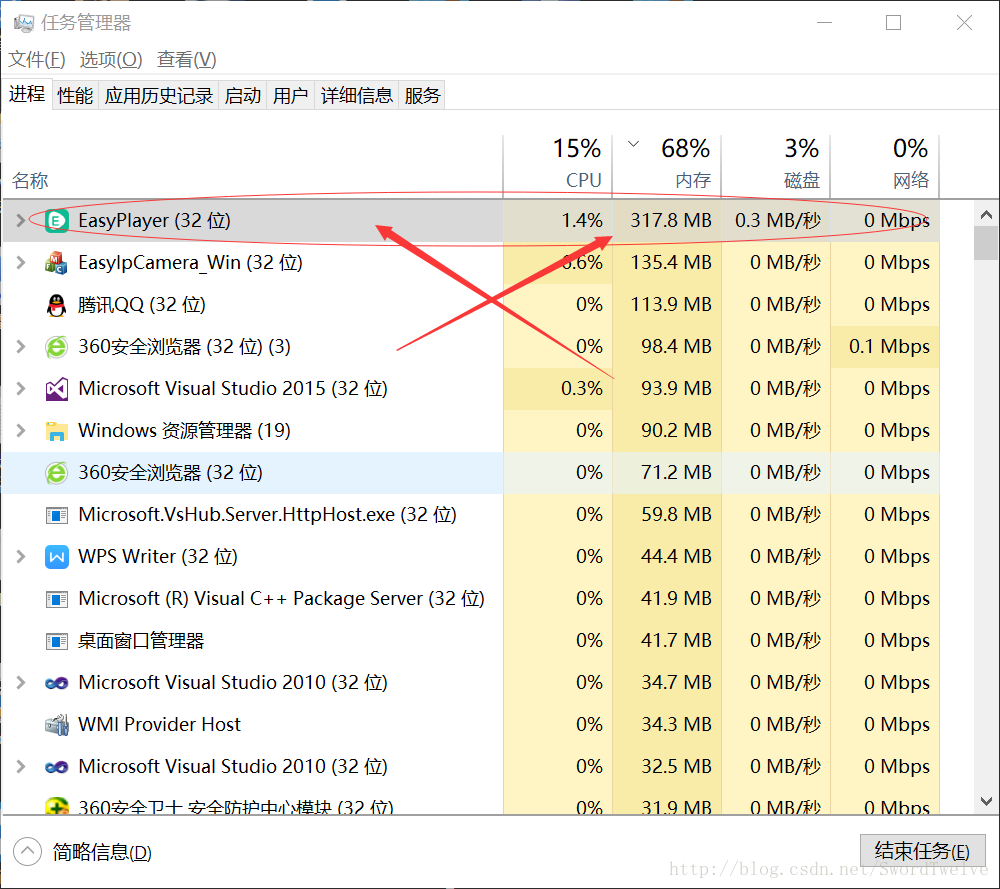This screenshot has height=889, width=1000.
Task: Click the scrollbar down arrow
Action: pyautogui.click(x=986, y=801)
